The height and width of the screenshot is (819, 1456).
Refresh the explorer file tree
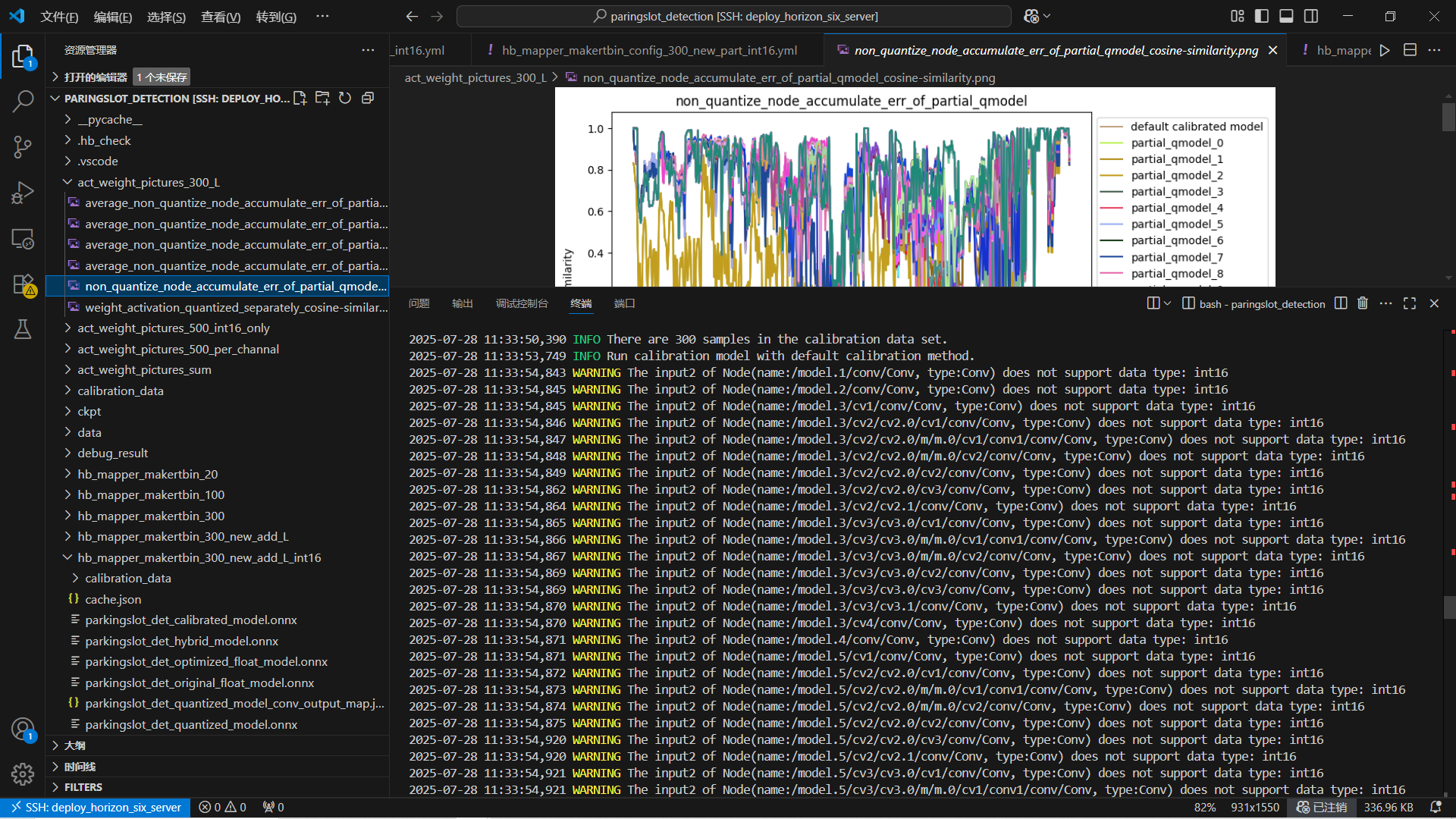(x=345, y=98)
